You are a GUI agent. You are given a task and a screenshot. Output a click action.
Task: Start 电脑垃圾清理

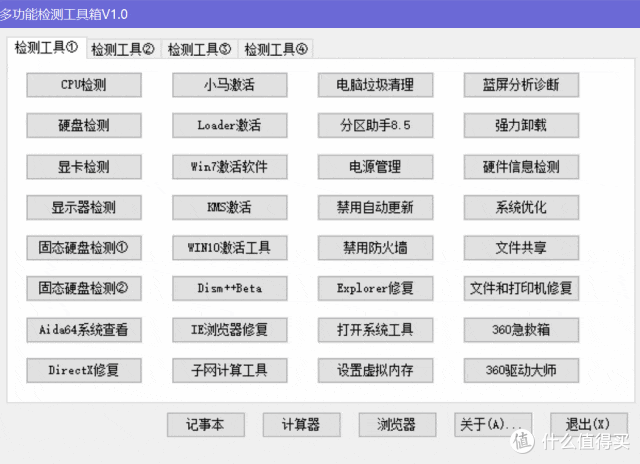pos(376,85)
